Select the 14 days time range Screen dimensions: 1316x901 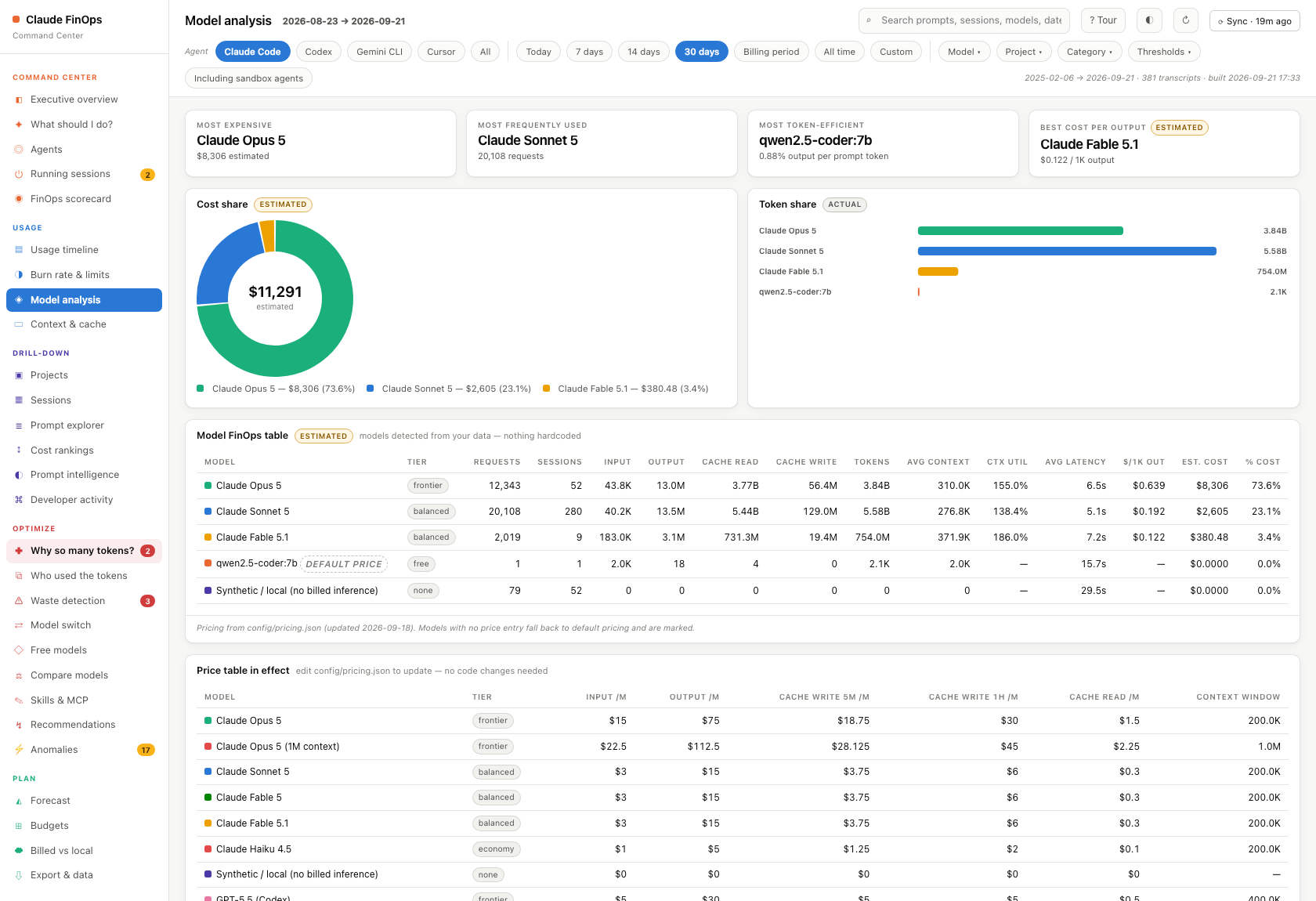643,52
